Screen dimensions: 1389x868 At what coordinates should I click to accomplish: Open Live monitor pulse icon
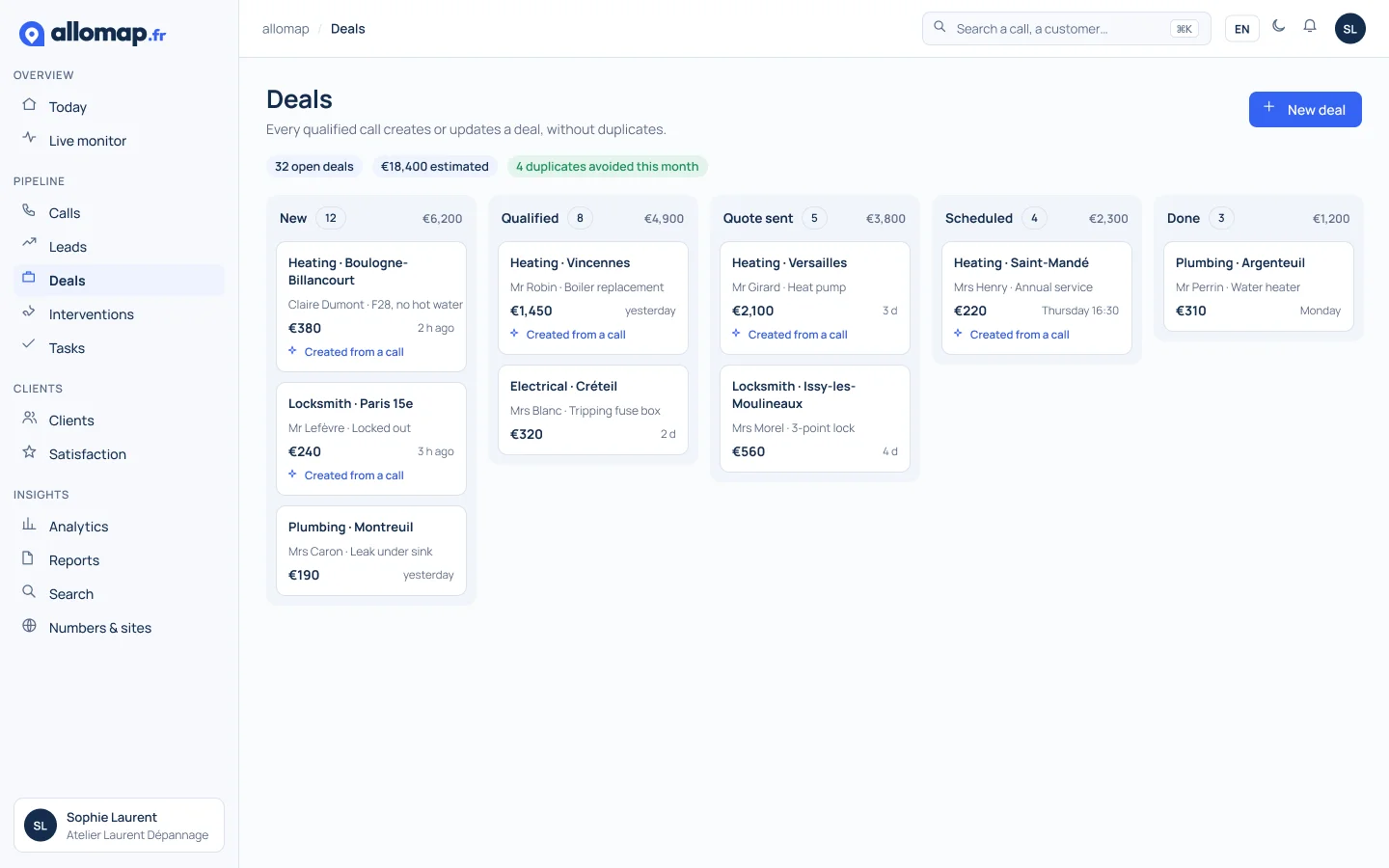pos(29,139)
